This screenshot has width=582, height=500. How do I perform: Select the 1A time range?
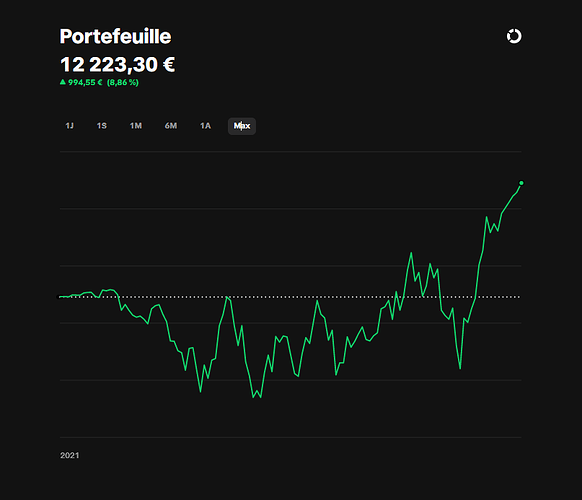click(x=205, y=126)
